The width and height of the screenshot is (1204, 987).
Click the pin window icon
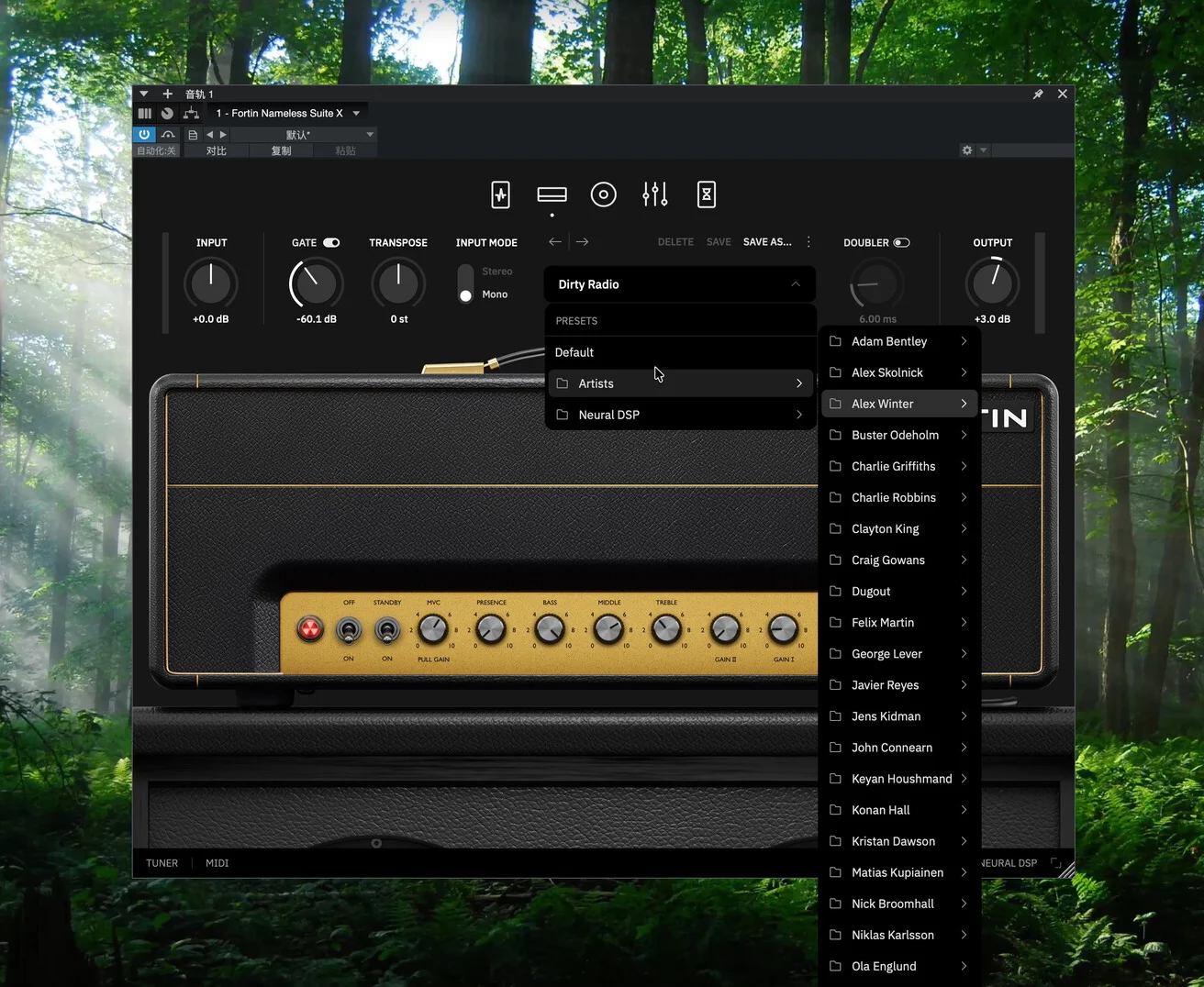point(1038,94)
